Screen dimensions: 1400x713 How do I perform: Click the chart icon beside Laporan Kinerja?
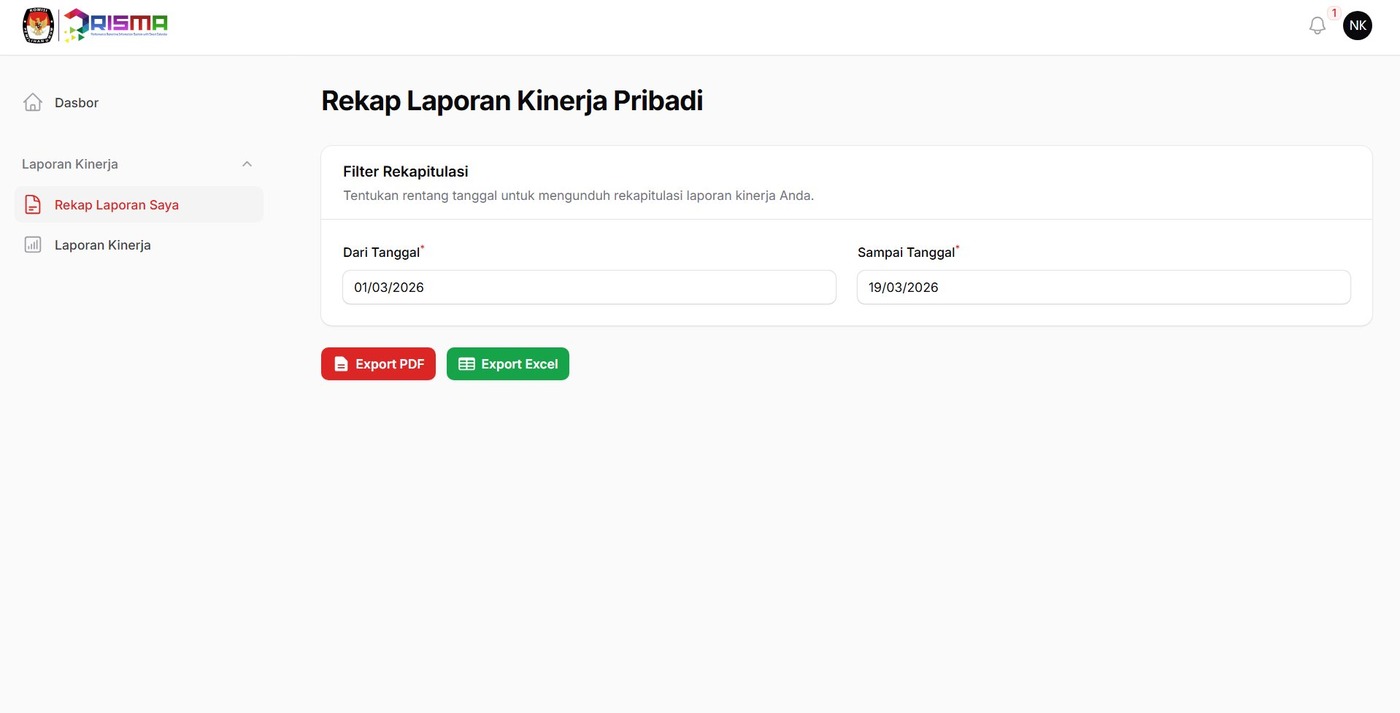tap(31, 244)
